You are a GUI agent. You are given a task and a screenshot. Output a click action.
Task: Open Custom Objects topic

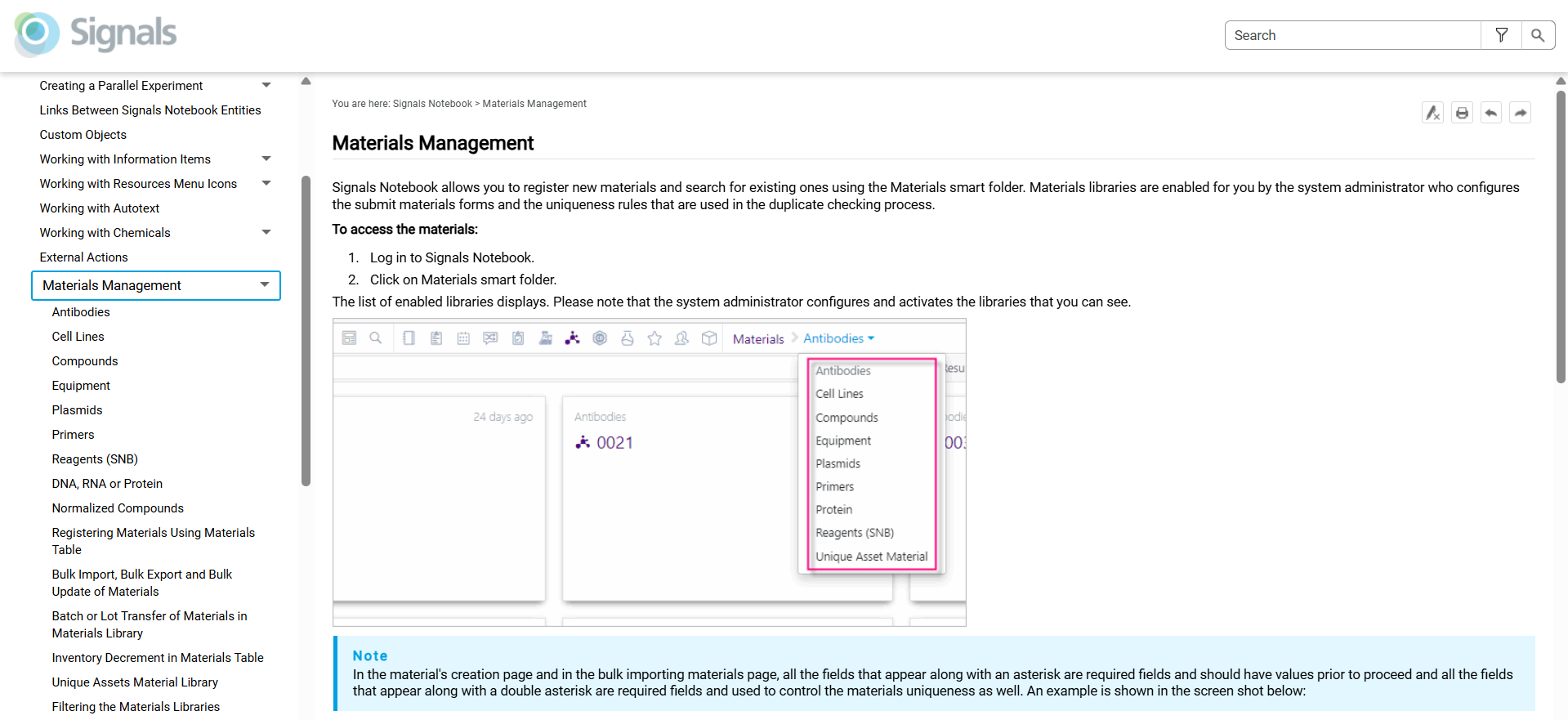(x=83, y=135)
